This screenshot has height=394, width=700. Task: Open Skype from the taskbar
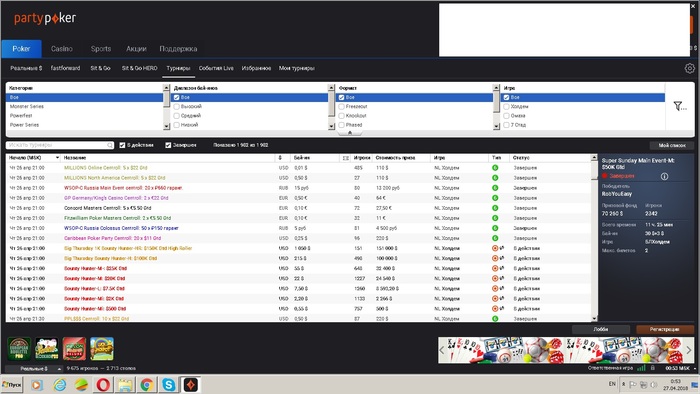coord(169,384)
